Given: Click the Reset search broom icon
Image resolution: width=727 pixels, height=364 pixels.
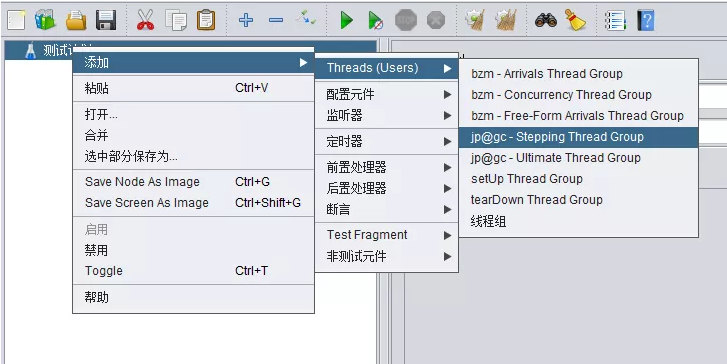Looking at the screenshot, I should pos(575,20).
